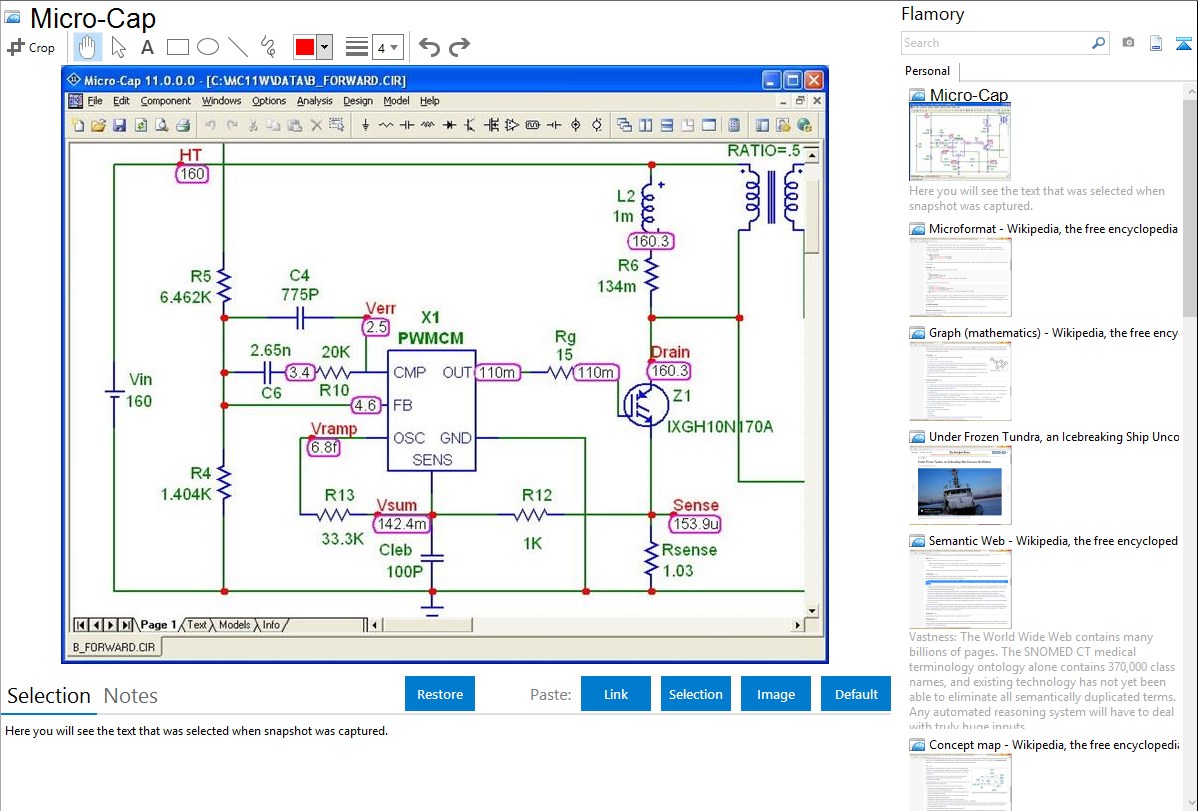Pick the rectangle shape tool
This screenshot has height=811, width=1198.
click(177, 47)
